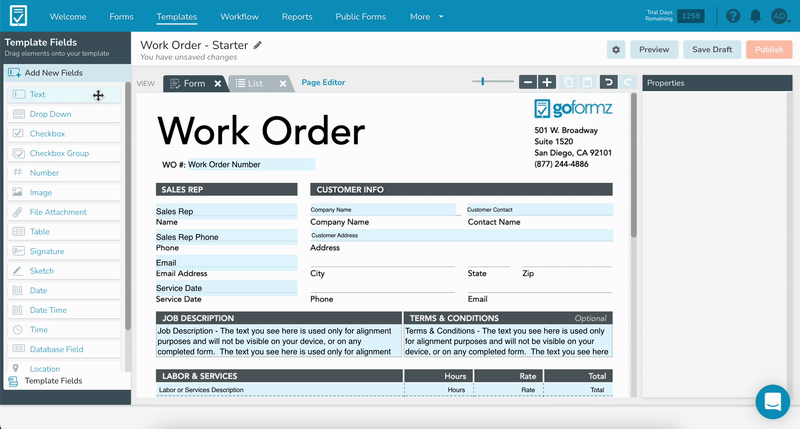Open the notifications bell icon

[x=755, y=16]
